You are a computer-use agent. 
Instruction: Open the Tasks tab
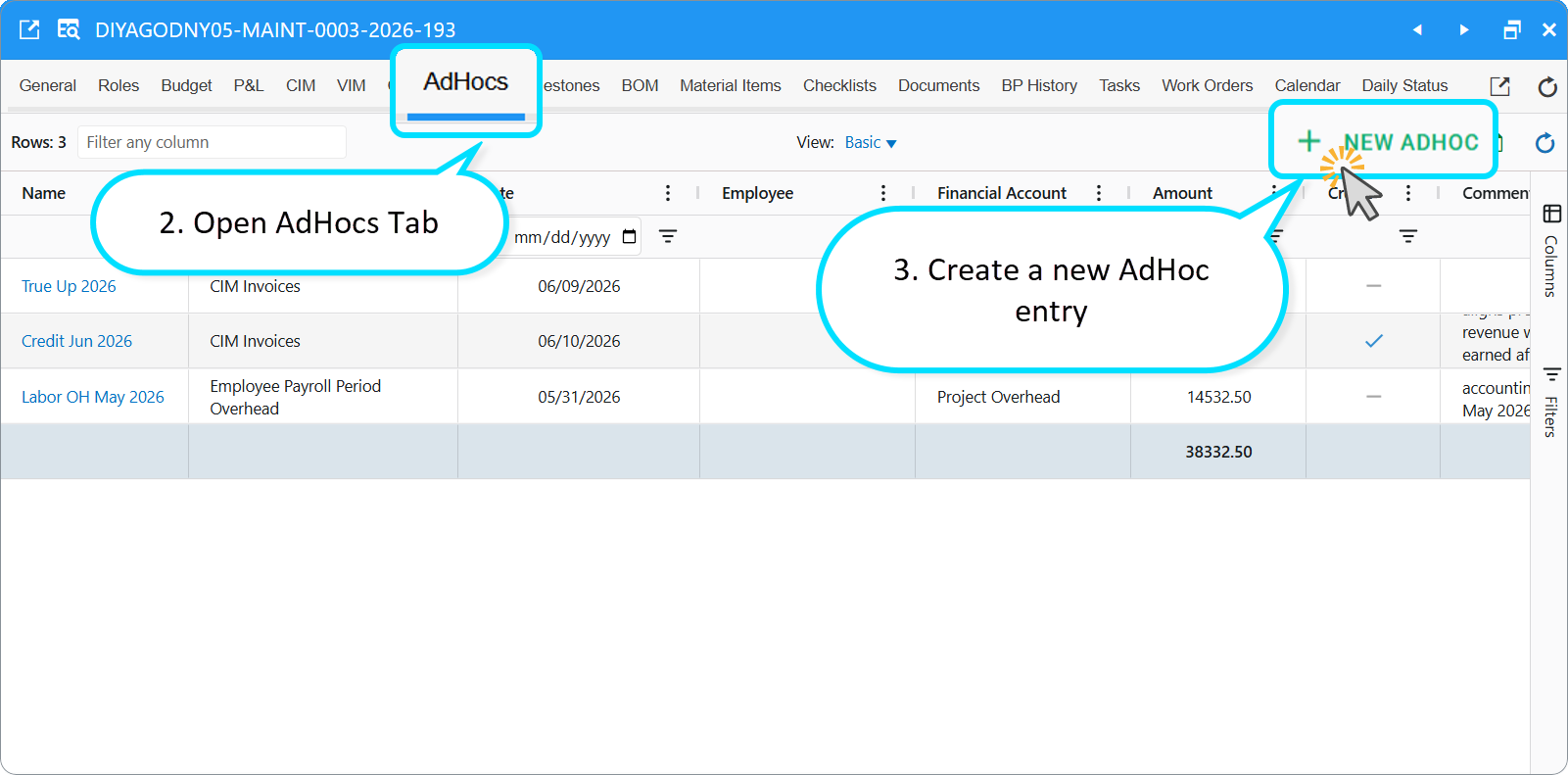[1119, 85]
